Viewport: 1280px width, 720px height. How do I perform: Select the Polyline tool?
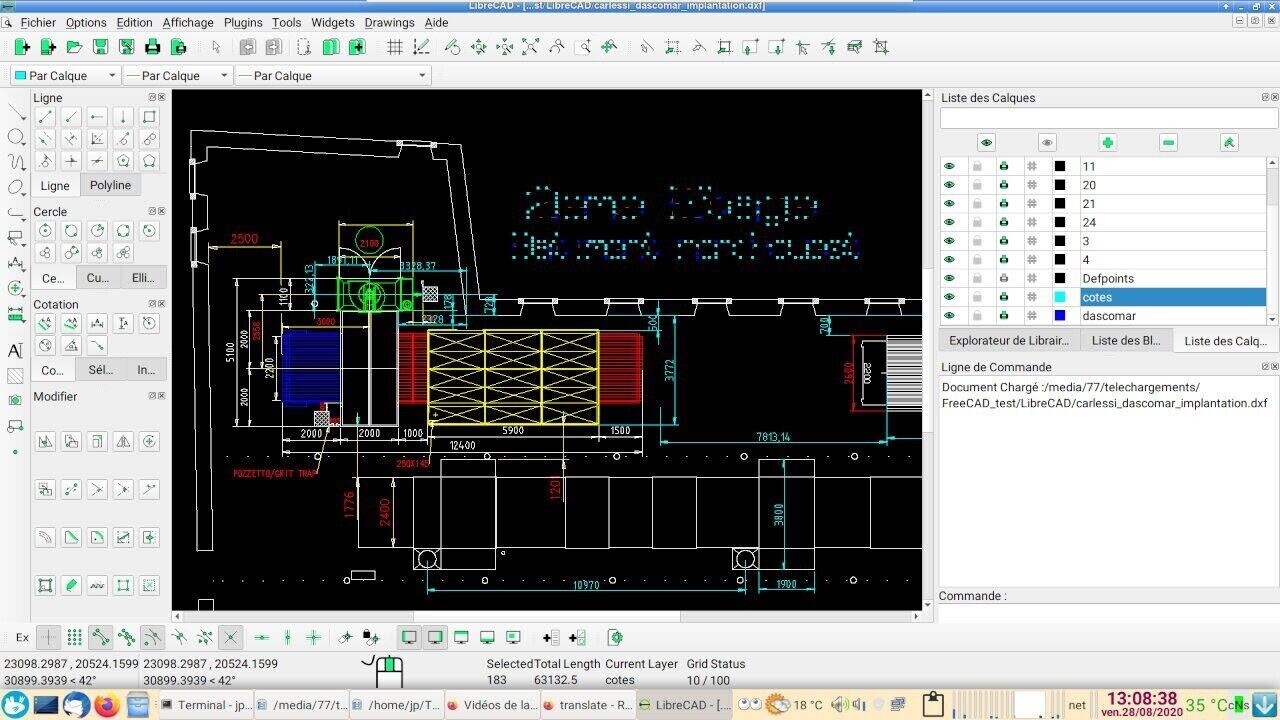click(110, 186)
